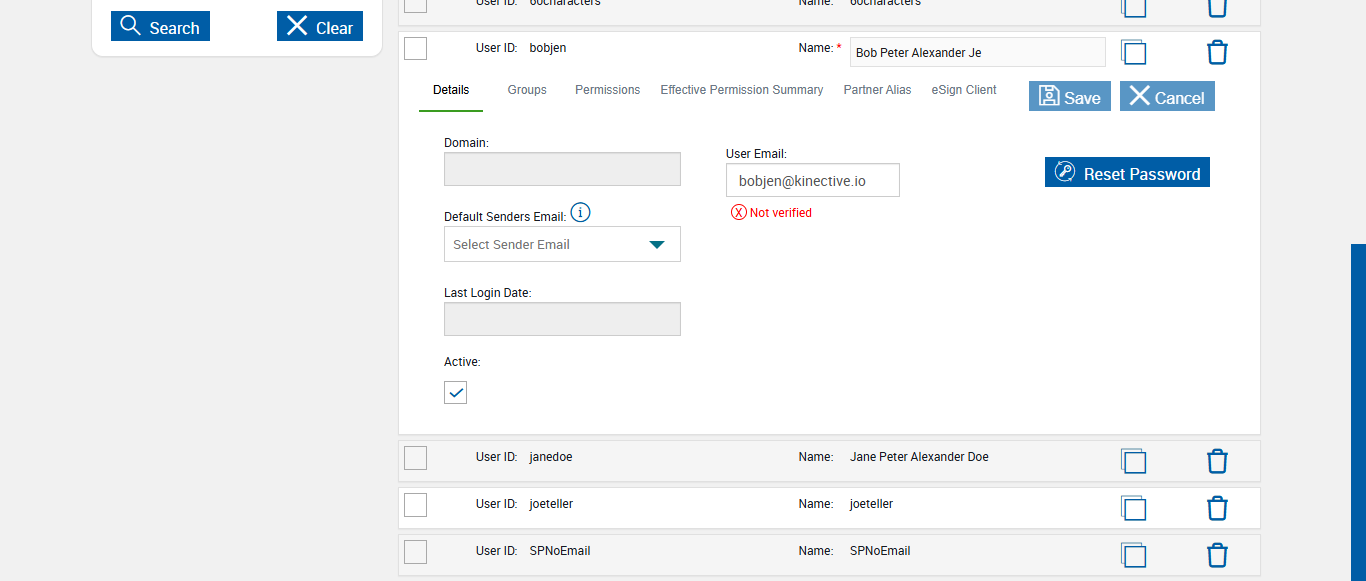The height and width of the screenshot is (581, 1366).
Task: Open the Select Sender Email dropdown
Action: (562, 244)
